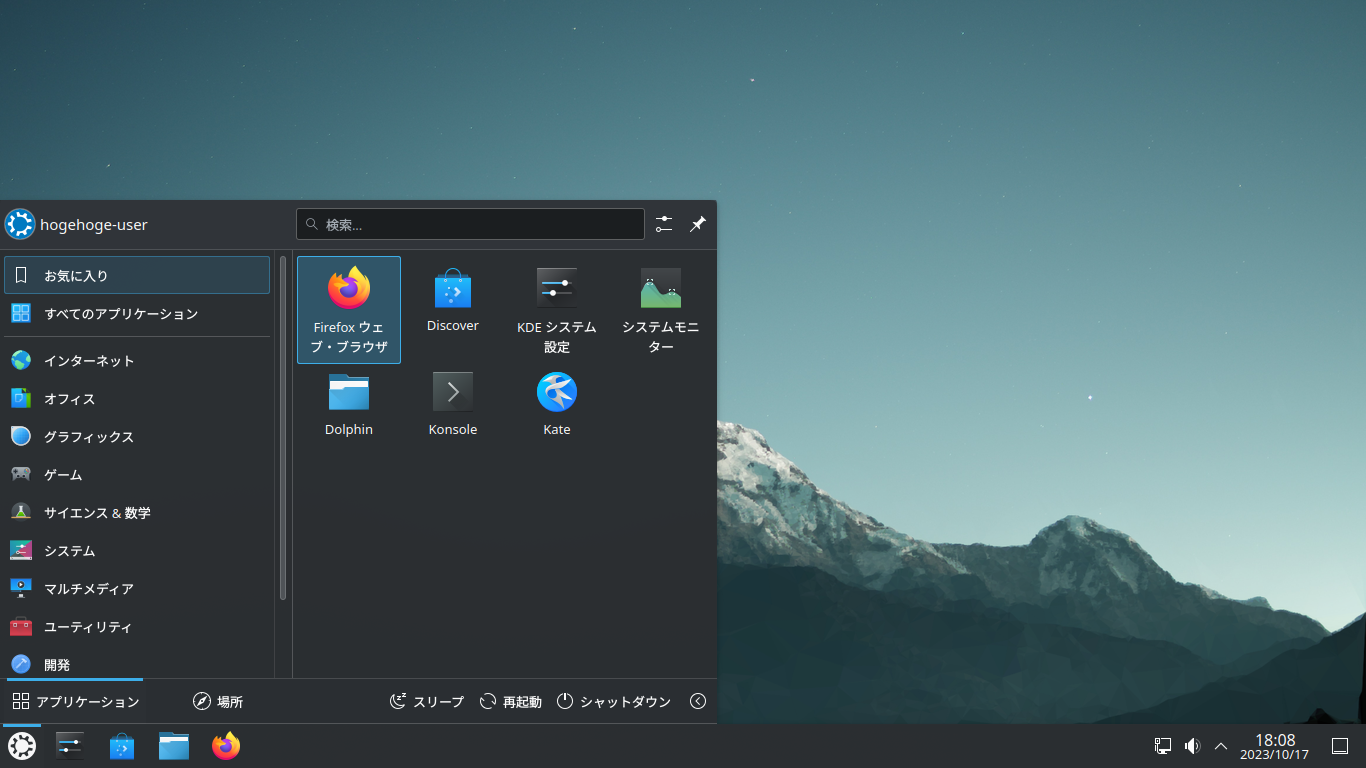Show hidden system tray icons
This screenshot has width=1366, height=768.
1221,746
